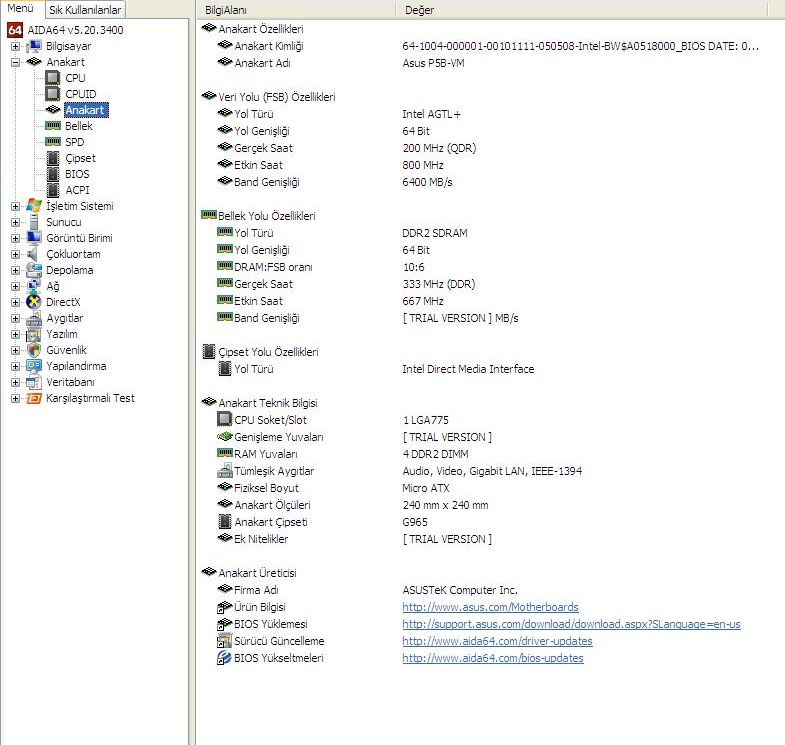Click the Veritabanı database icon
This screenshot has width=785, height=745.
tap(34, 382)
